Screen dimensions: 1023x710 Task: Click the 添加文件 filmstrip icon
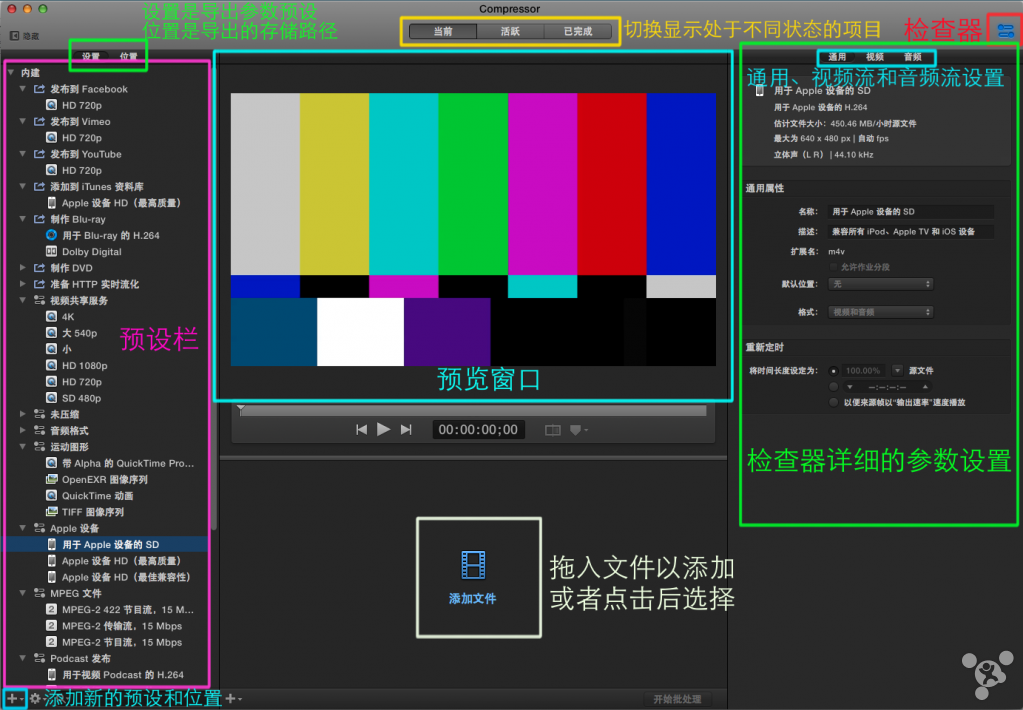pos(473,566)
